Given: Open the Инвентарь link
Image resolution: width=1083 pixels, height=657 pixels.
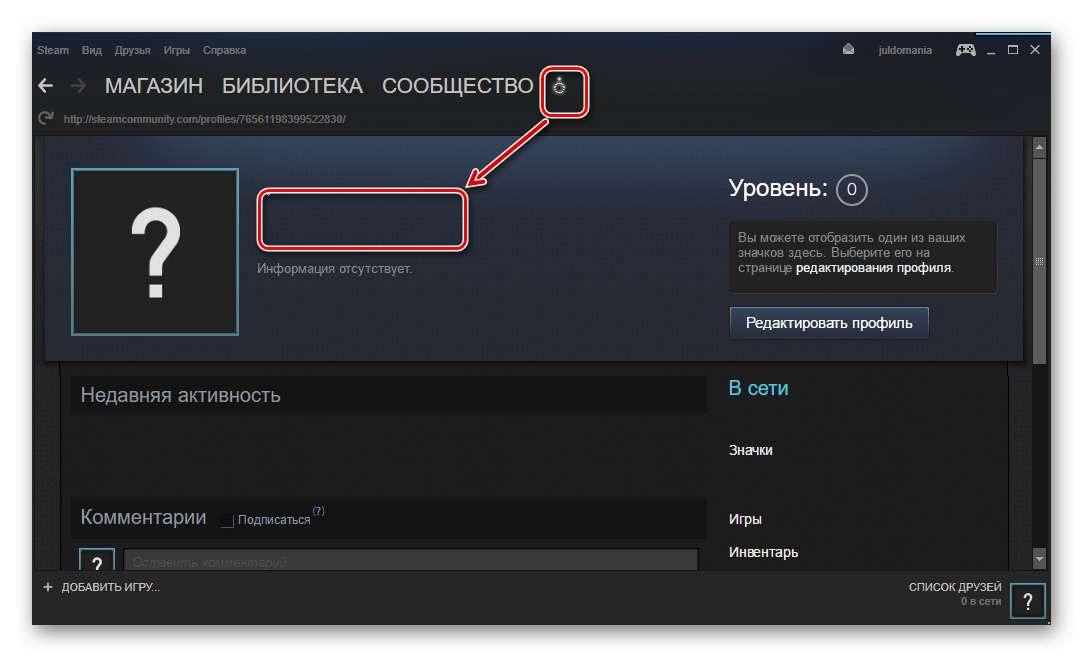Looking at the screenshot, I should (x=763, y=552).
